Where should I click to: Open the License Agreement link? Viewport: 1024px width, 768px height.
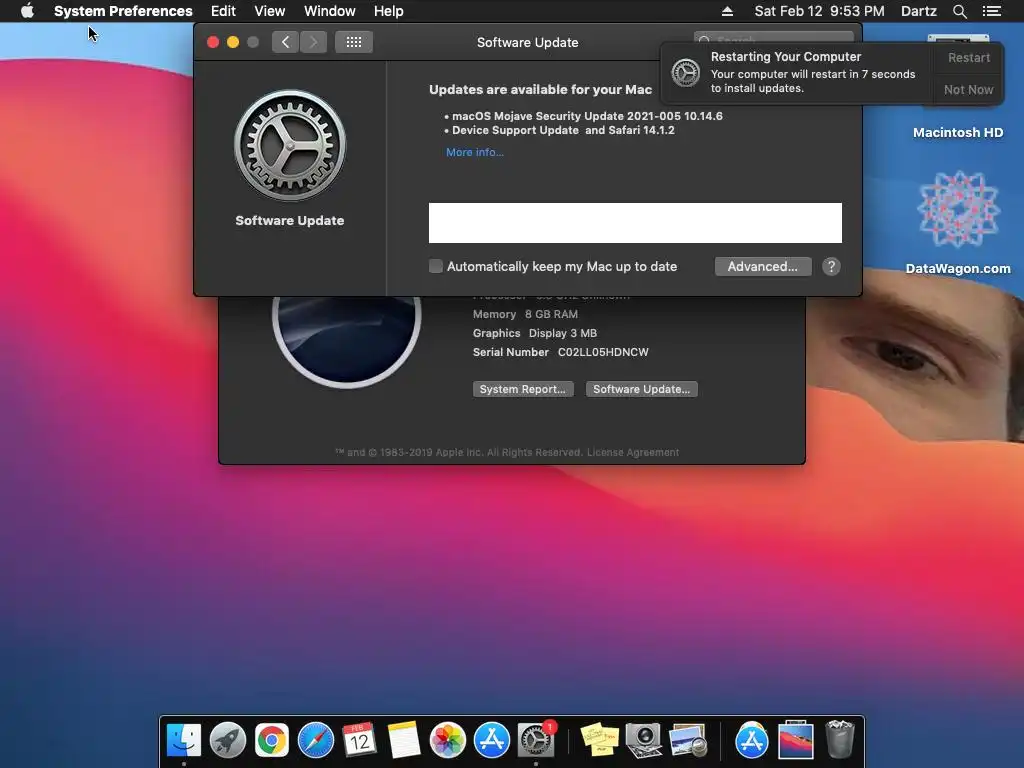(633, 452)
